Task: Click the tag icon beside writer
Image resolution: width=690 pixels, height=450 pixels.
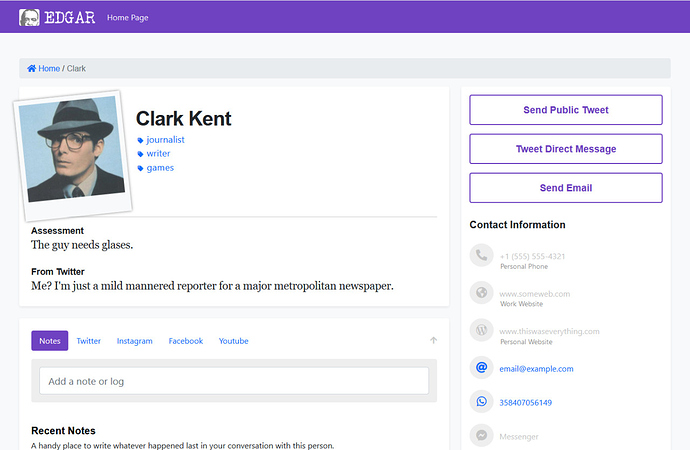Action: point(140,154)
